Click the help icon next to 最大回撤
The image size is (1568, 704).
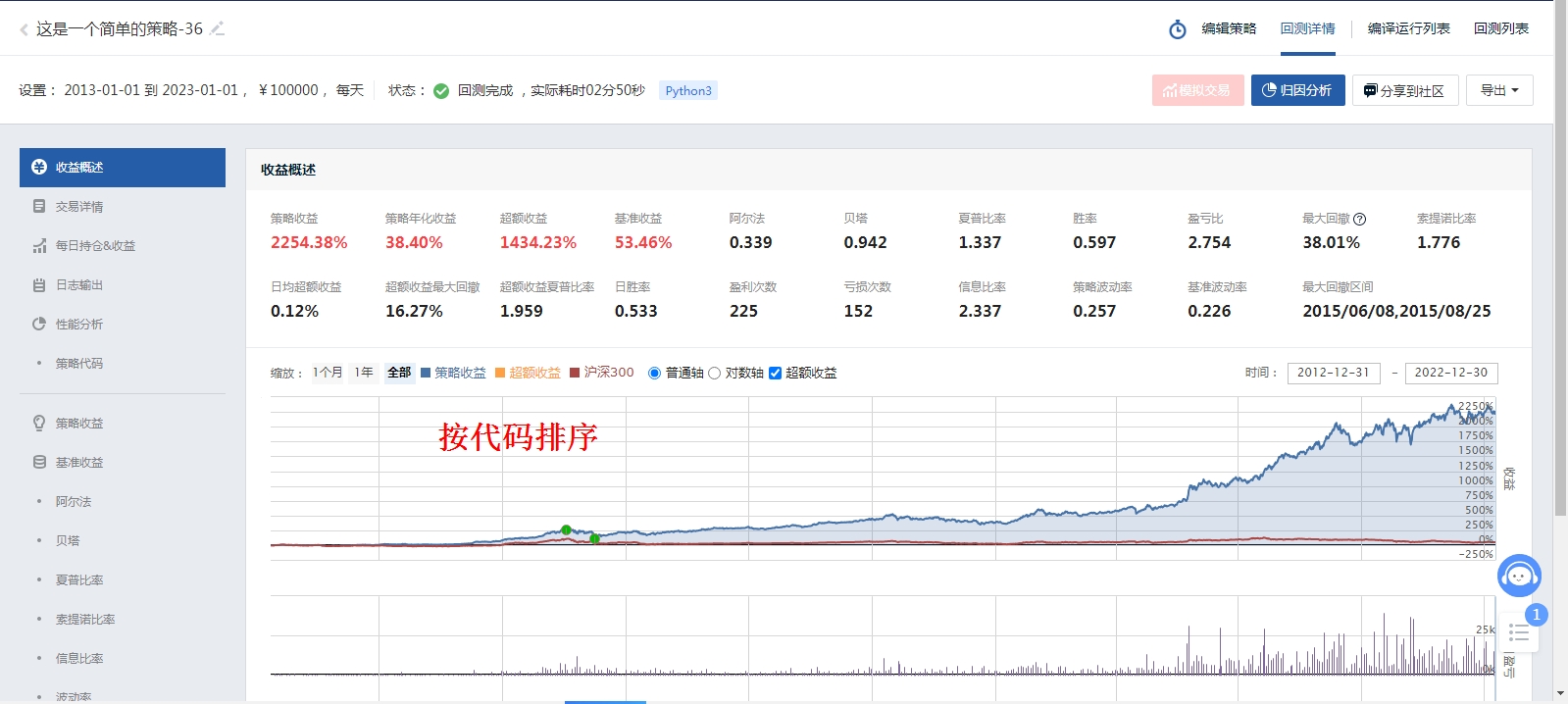pyautogui.click(x=1359, y=220)
